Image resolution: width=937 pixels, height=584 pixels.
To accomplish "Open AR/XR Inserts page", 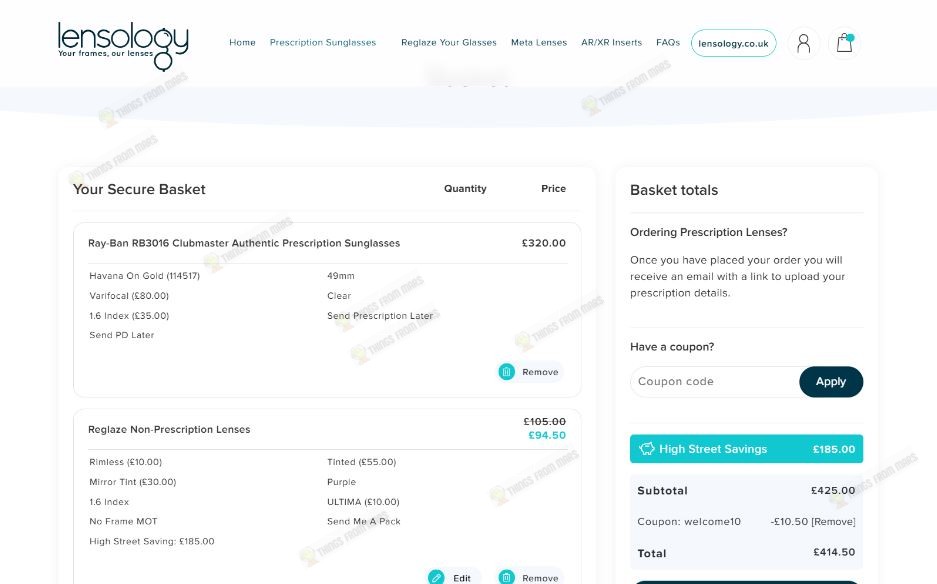I will coord(611,42).
